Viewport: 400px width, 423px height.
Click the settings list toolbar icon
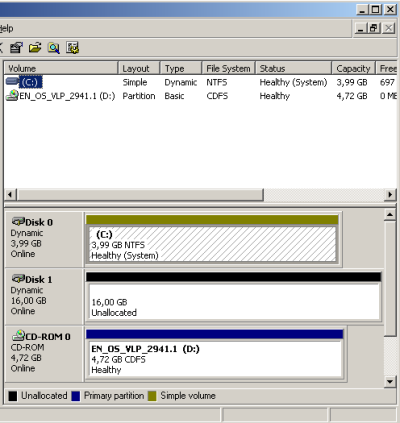(x=72, y=48)
